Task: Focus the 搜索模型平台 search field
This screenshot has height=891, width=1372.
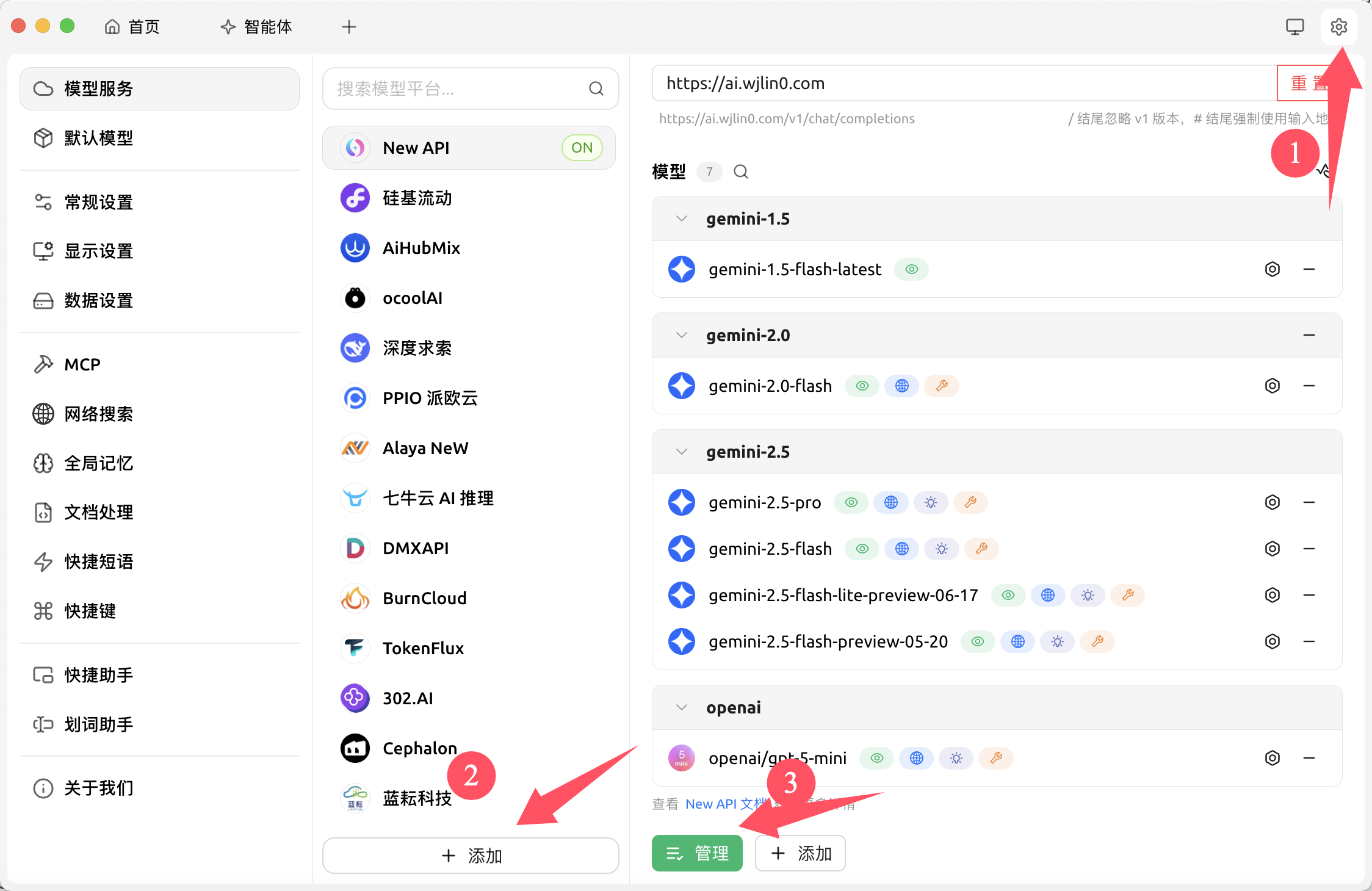Action: [x=471, y=89]
